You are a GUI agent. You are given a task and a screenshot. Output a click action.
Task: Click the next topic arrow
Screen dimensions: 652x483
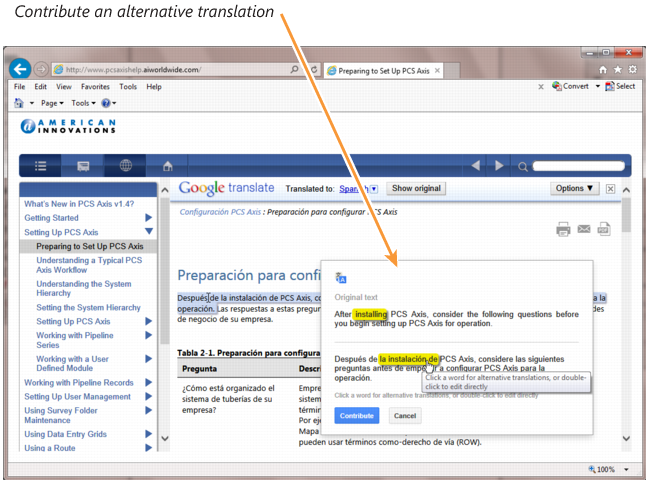[501, 165]
